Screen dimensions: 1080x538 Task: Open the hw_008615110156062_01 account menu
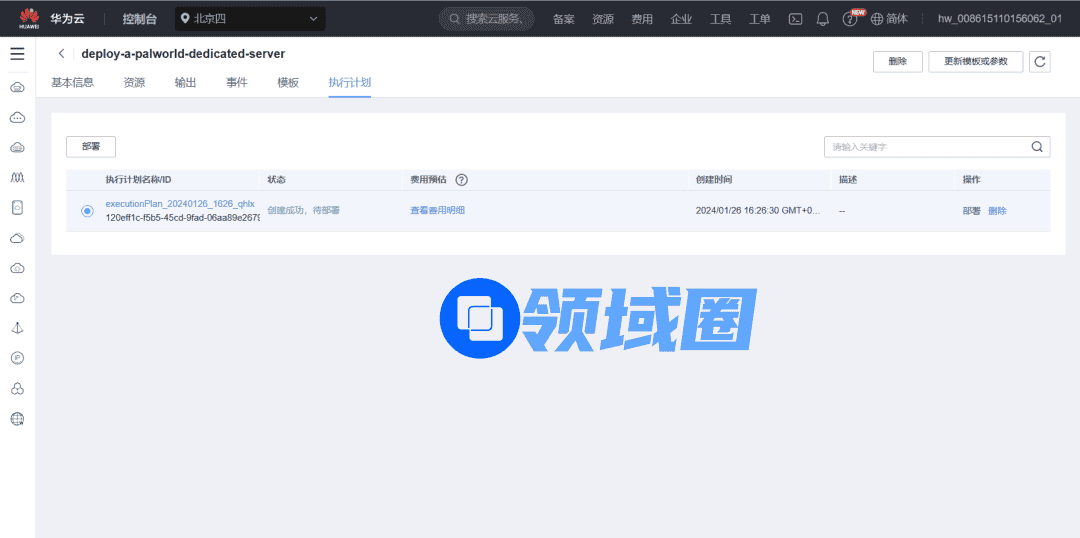pyautogui.click(x=999, y=19)
